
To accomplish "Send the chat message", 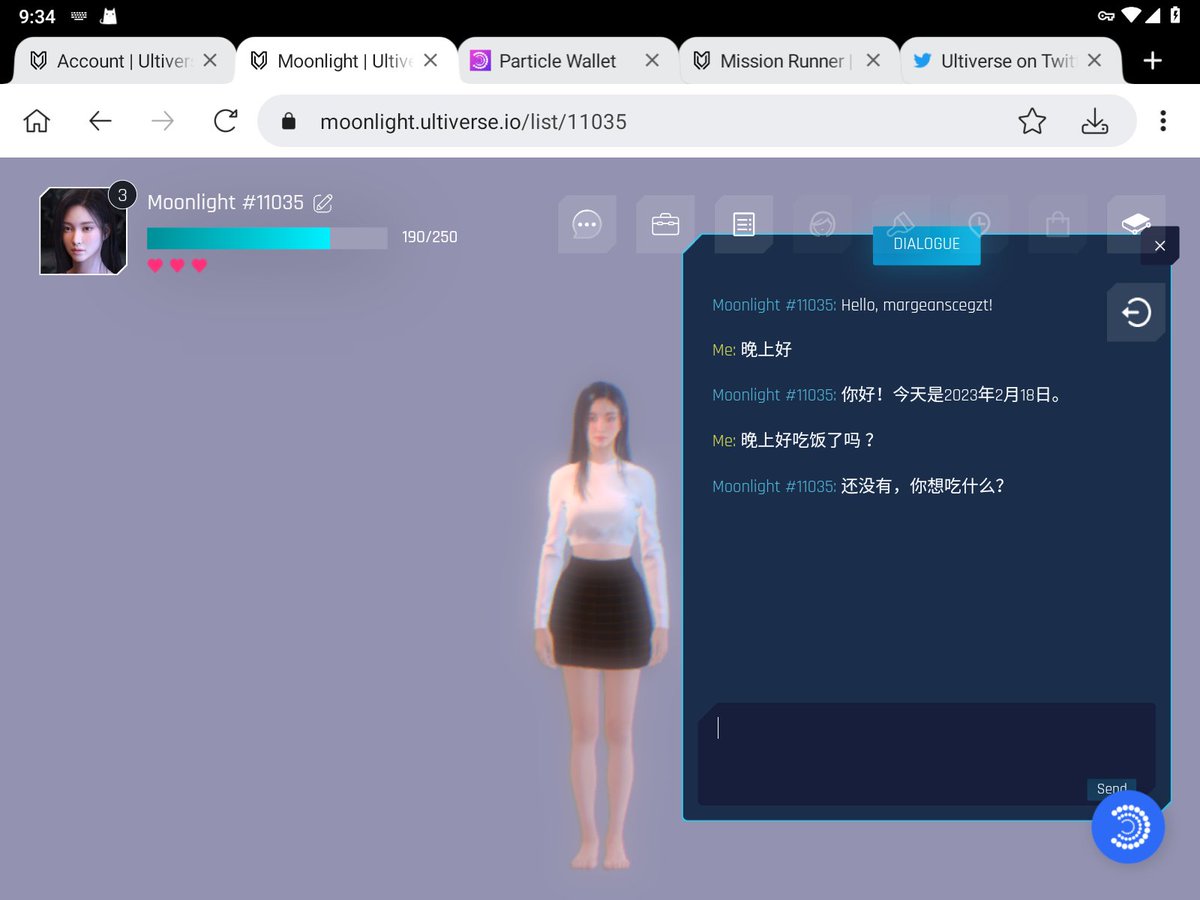I will 1111,789.
